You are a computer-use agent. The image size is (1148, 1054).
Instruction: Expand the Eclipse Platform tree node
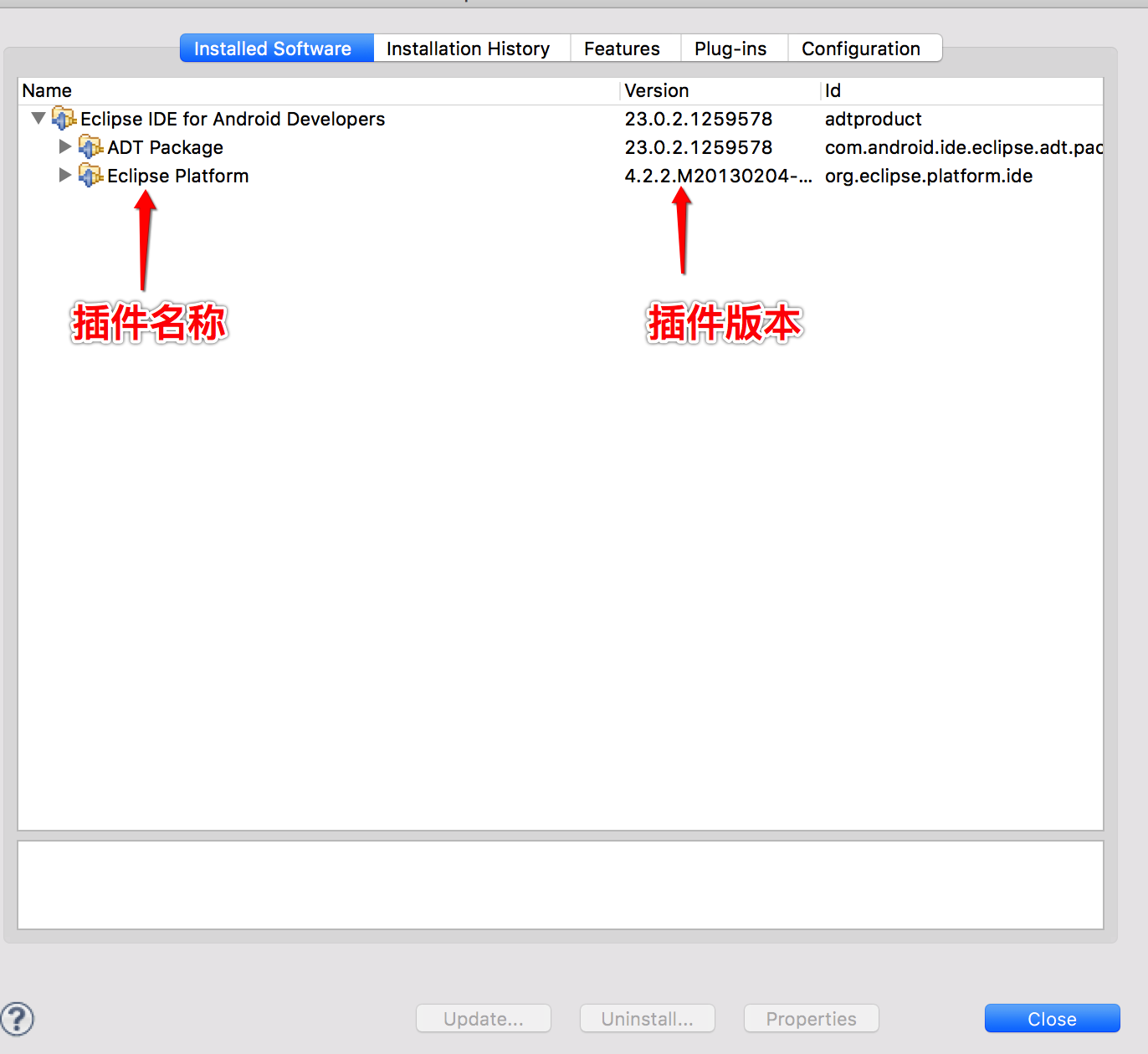click(x=65, y=176)
